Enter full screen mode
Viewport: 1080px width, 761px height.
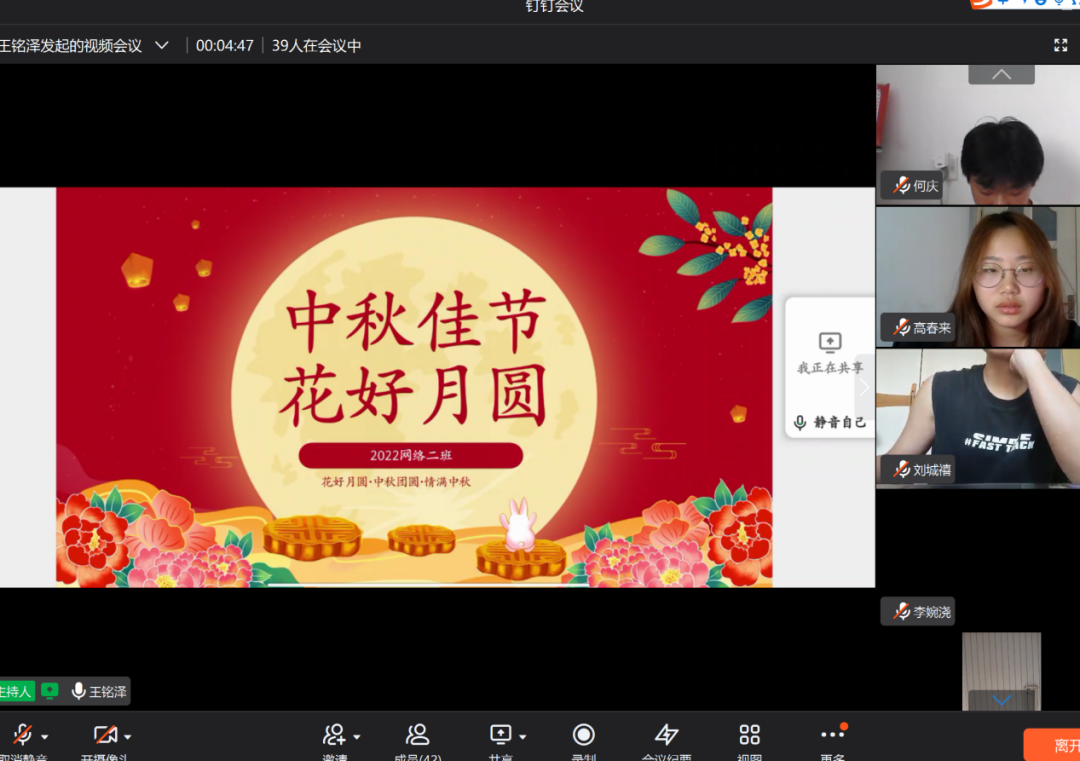click(x=1061, y=45)
